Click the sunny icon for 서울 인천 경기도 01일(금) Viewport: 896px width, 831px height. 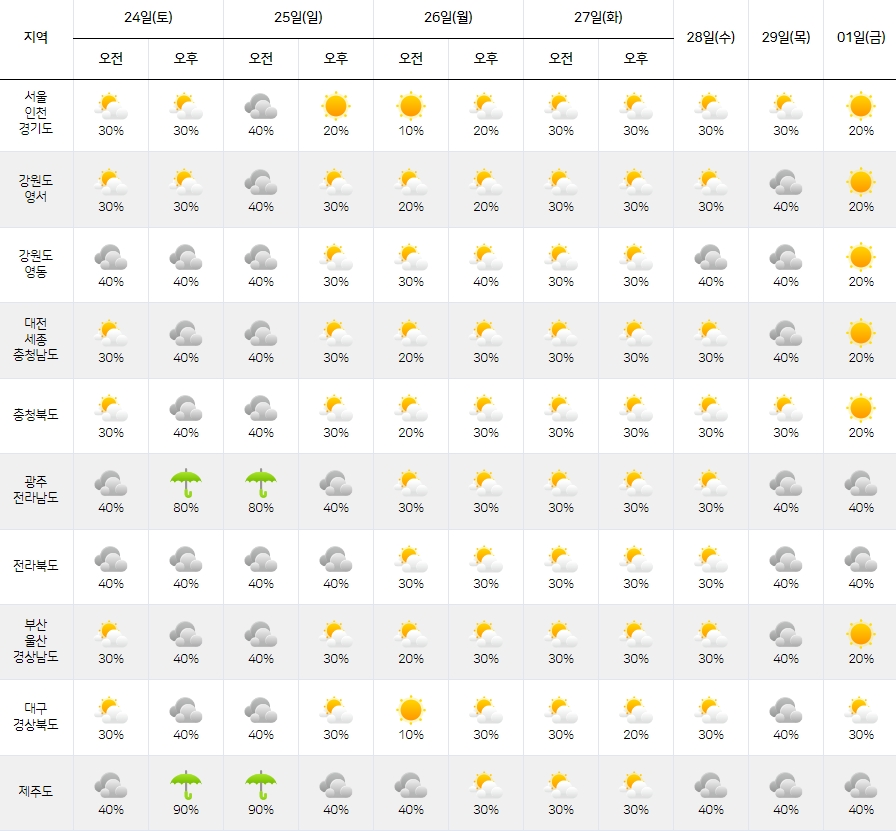pyautogui.click(x=861, y=106)
